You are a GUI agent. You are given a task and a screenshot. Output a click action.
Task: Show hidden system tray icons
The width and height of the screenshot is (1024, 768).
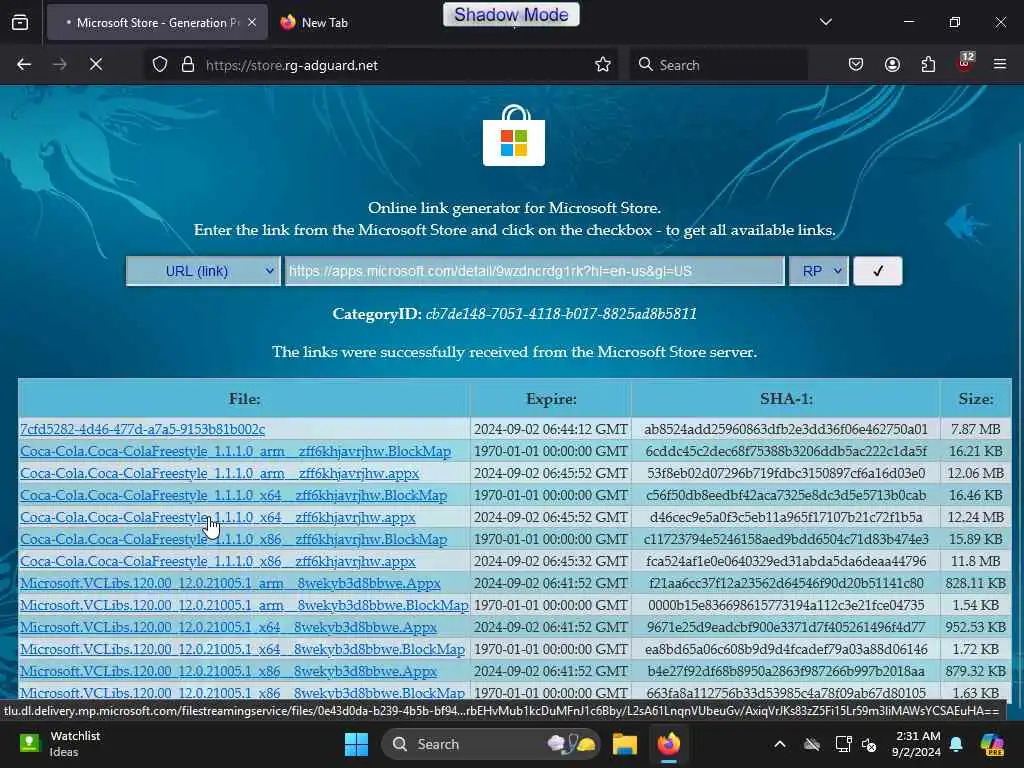pyautogui.click(x=780, y=744)
